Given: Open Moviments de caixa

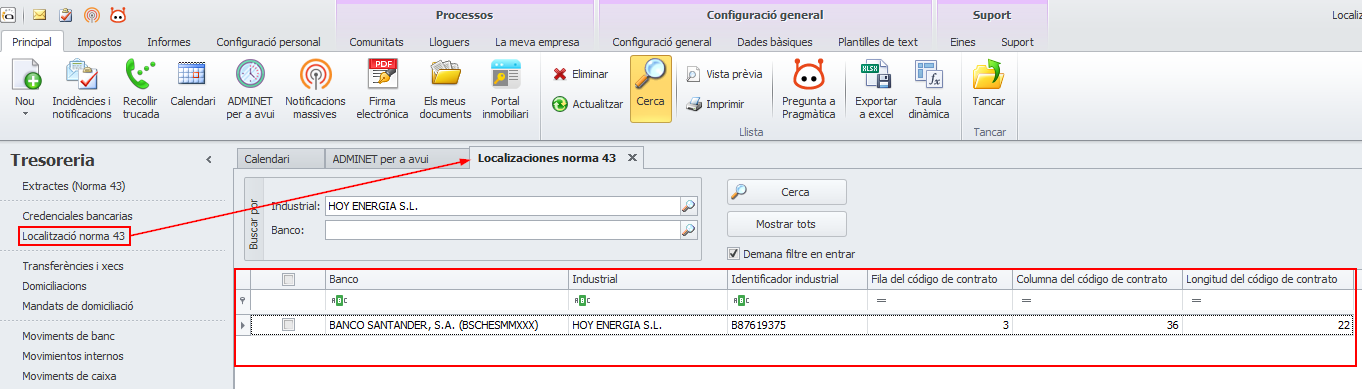Looking at the screenshot, I should tap(69, 376).
